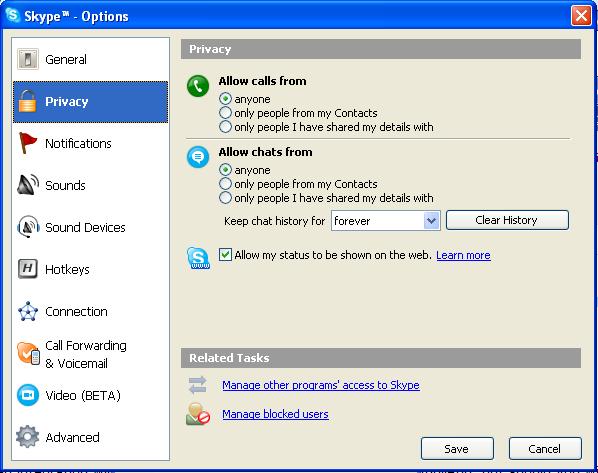Open Manage other programs' access to Skype
The height and width of the screenshot is (473, 598).
pyautogui.click(x=321, y=385)
